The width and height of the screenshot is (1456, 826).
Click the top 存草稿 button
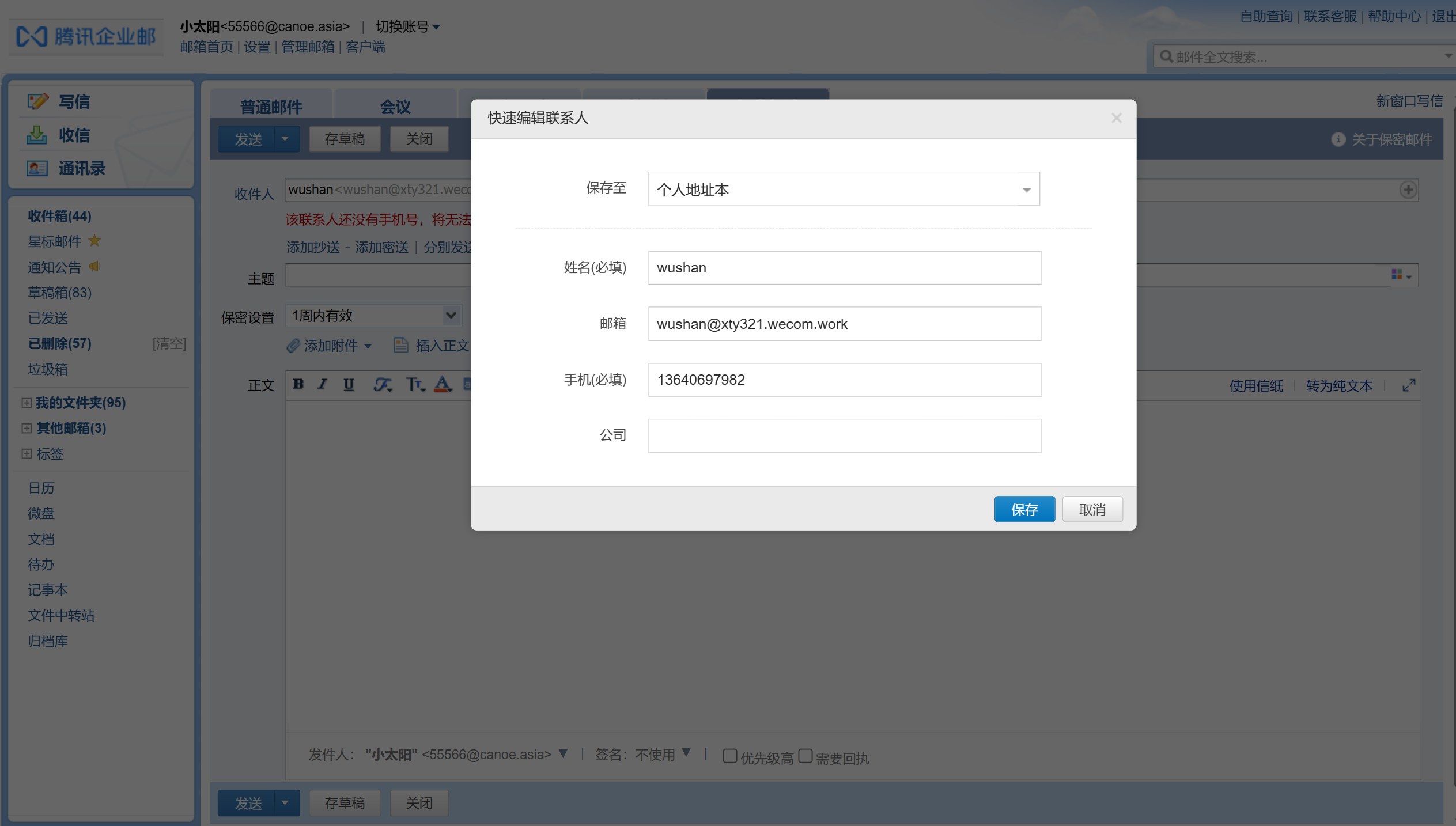coord(345,139)
